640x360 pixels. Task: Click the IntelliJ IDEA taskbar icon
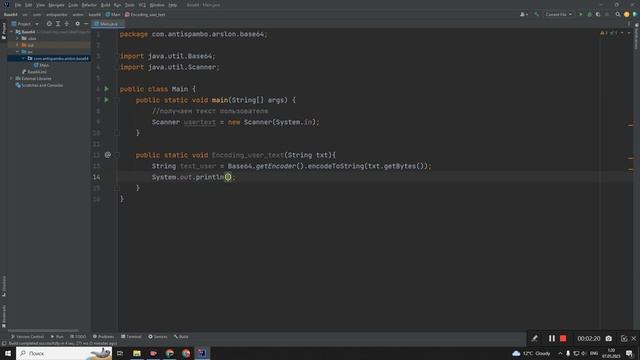click(x=202, y=353)
